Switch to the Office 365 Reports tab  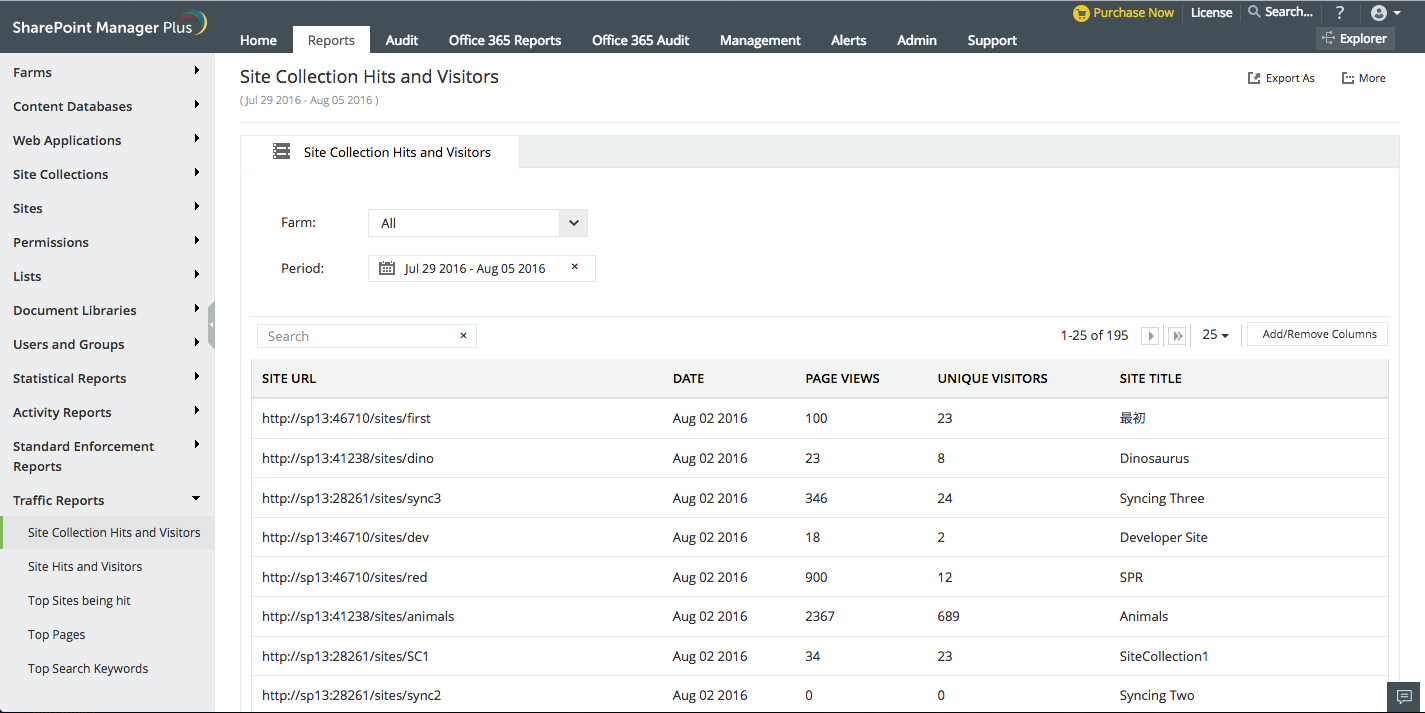pos(505,40)
